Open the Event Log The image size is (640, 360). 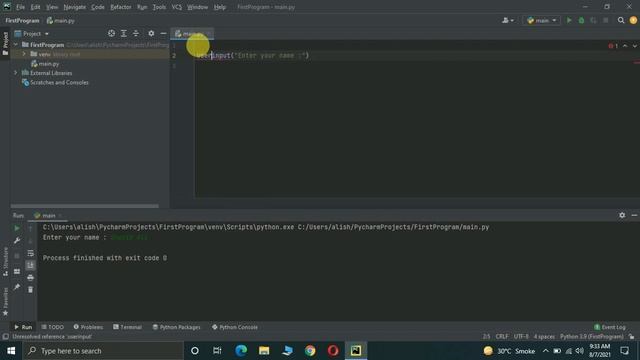pos(610,327)
